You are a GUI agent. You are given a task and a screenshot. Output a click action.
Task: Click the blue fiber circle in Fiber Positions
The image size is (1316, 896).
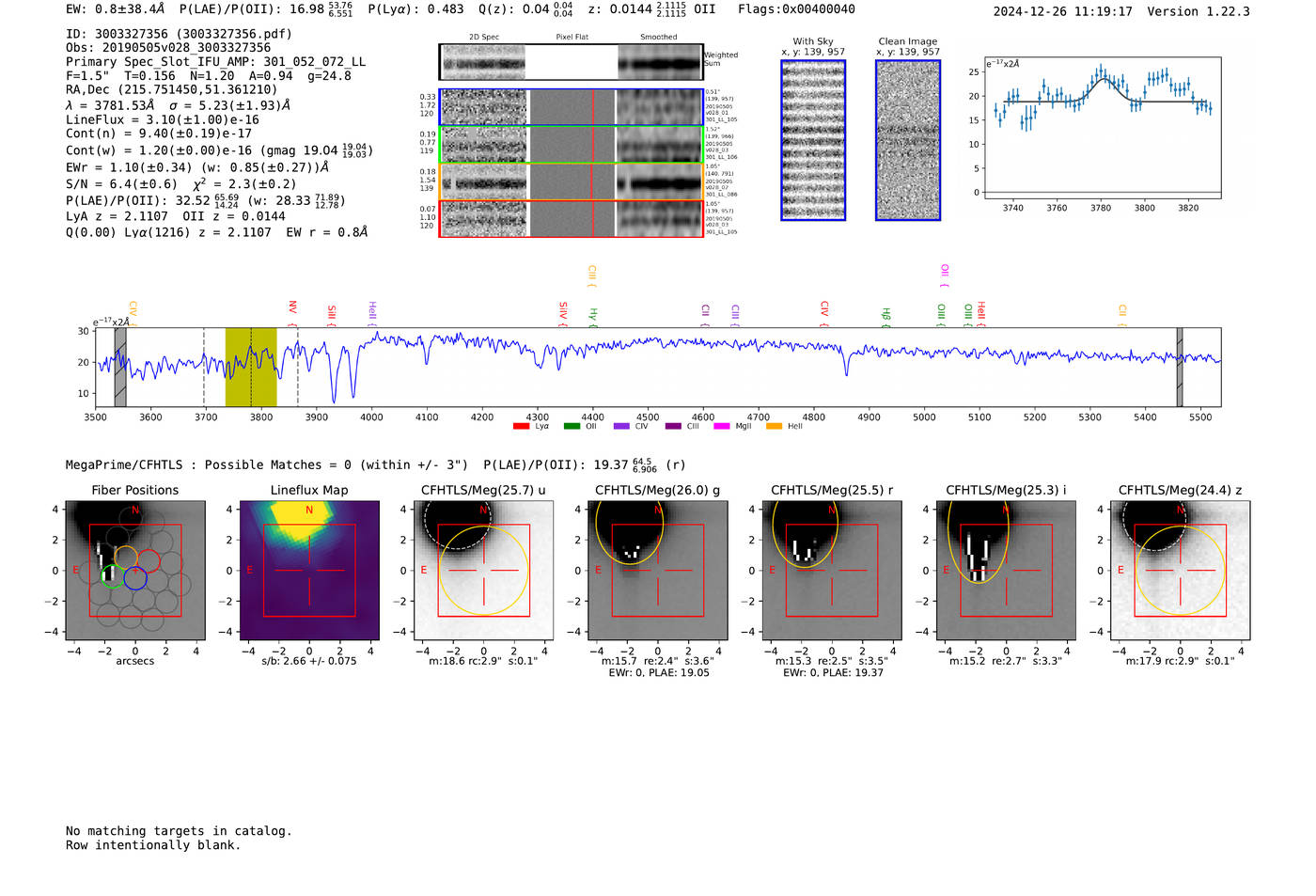click(x=135, y=578)
